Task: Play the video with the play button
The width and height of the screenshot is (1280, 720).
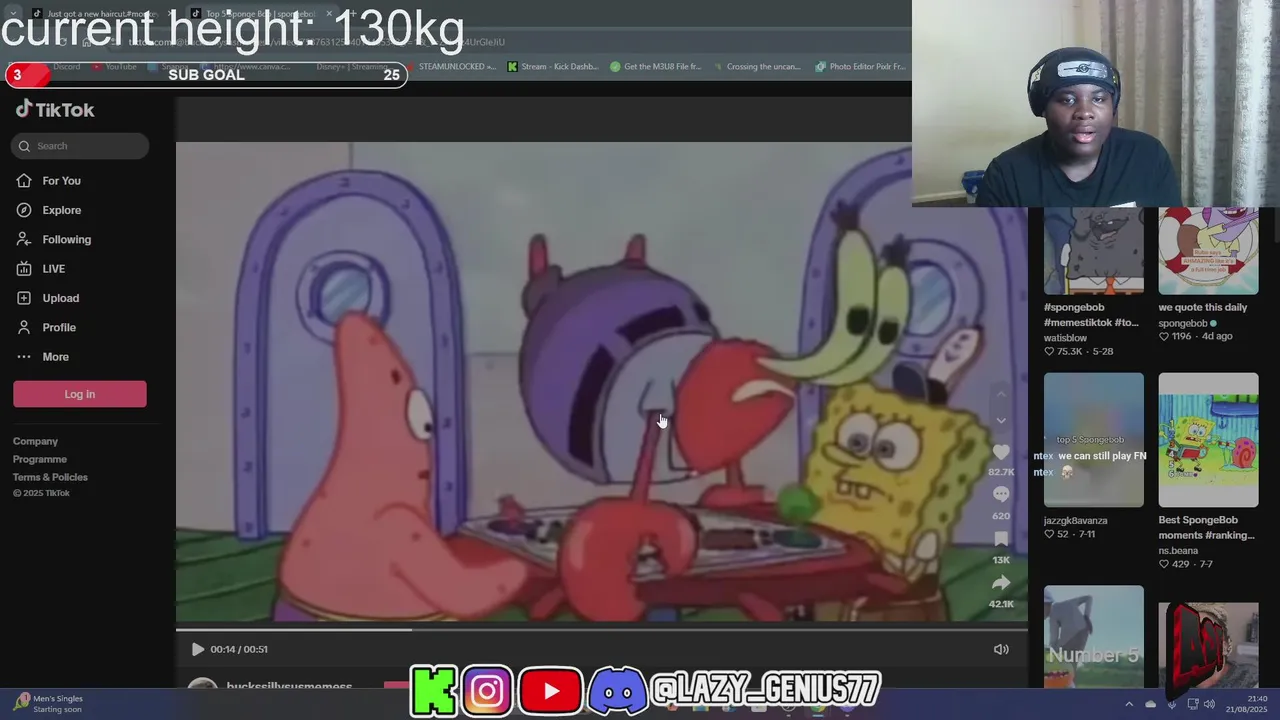Action: coord(197,649)
